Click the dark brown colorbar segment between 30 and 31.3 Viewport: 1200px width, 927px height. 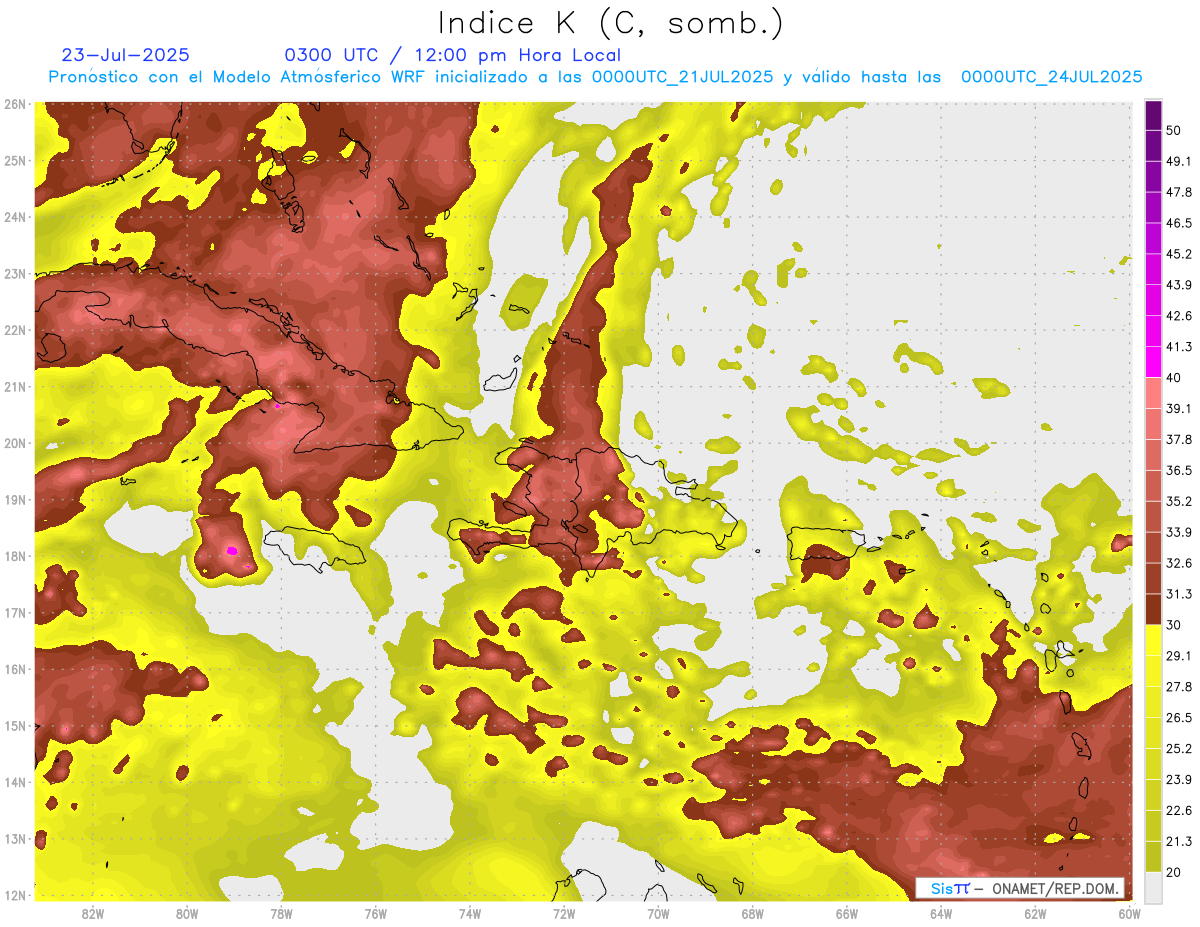(1153, 609)
